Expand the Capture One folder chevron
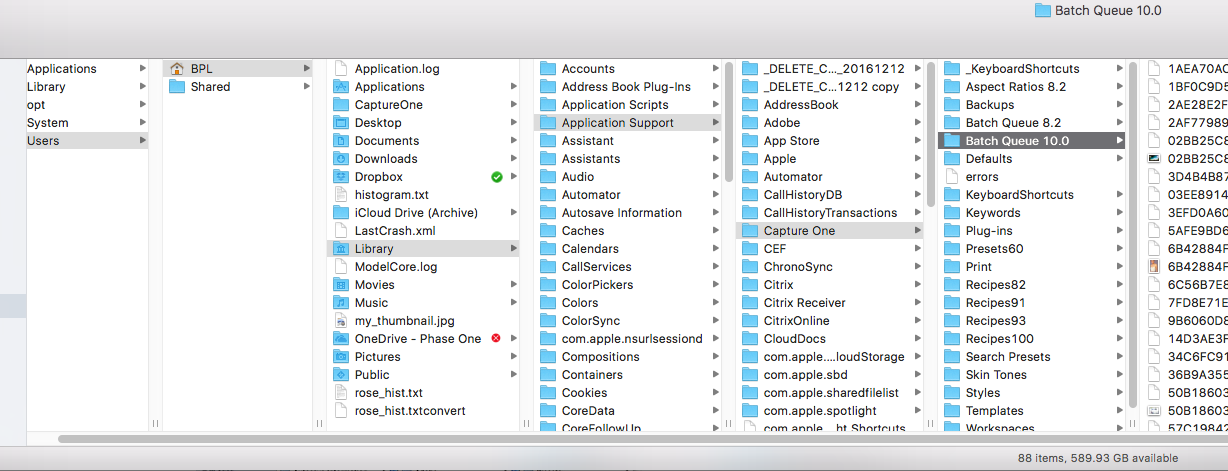Screen dimensions: 1228x471 coord(917,231)
